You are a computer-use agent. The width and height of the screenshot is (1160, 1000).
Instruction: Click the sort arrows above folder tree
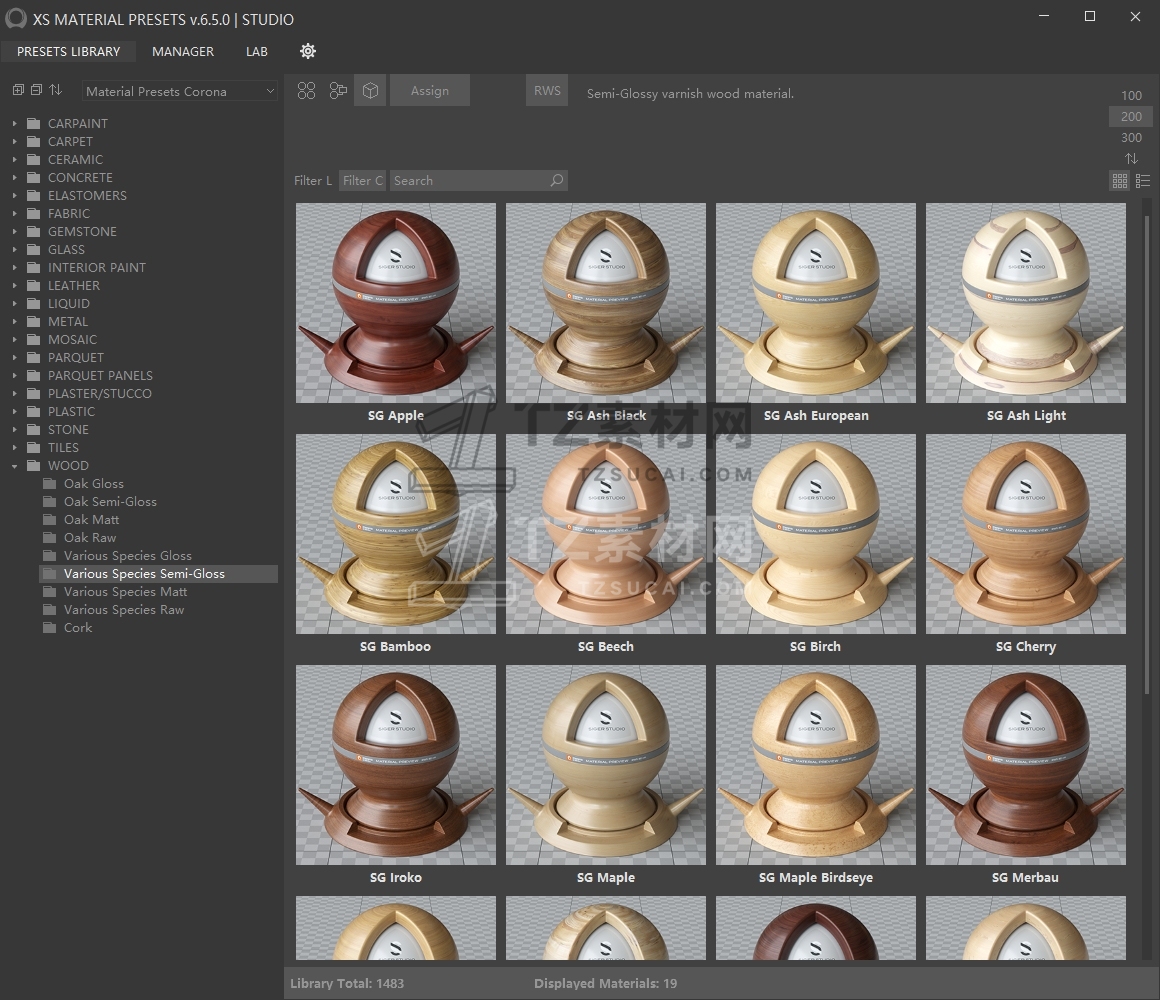tap(55, 90)
